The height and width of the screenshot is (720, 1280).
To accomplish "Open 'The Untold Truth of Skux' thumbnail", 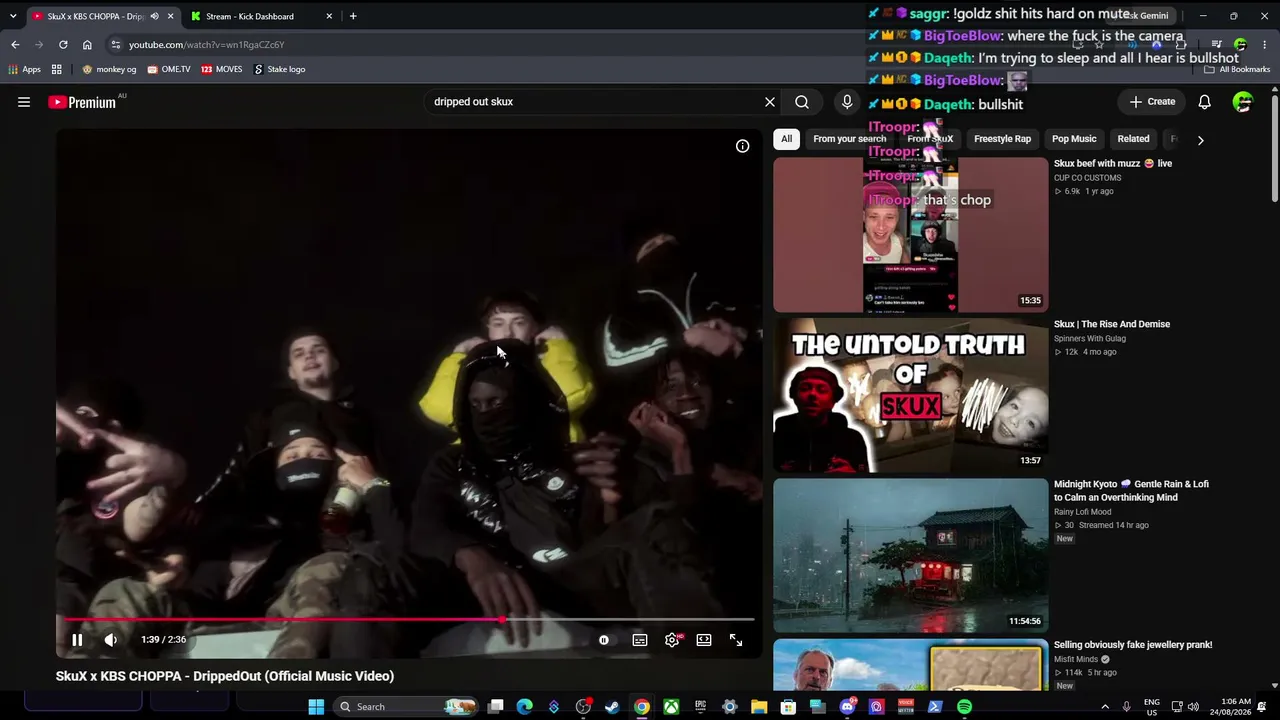I will (911, 395).
